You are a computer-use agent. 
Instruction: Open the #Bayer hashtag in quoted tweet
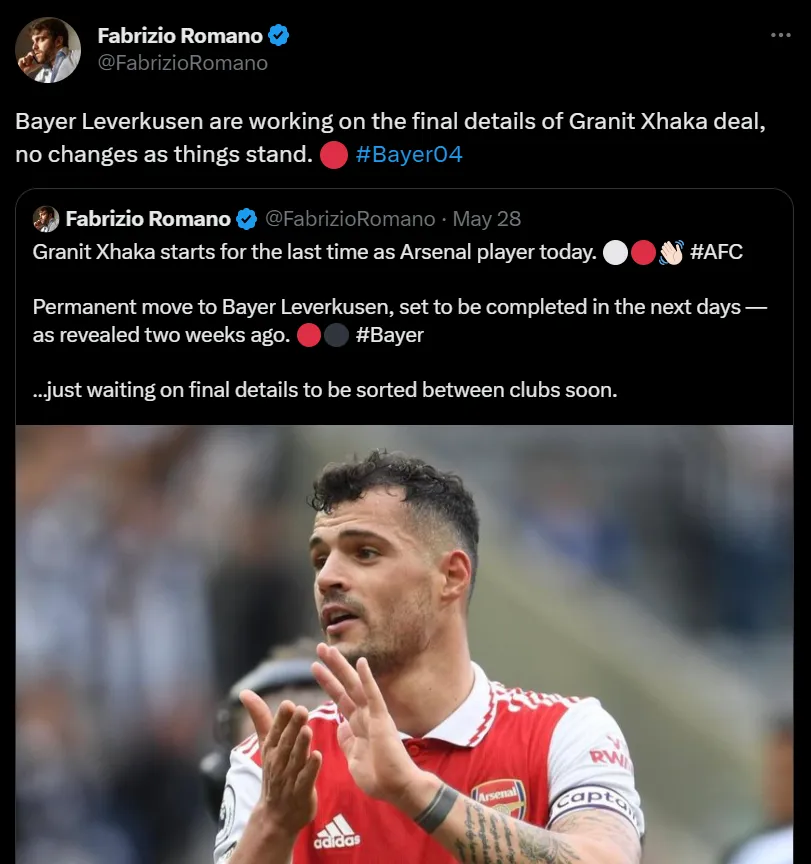pos(390,335)
